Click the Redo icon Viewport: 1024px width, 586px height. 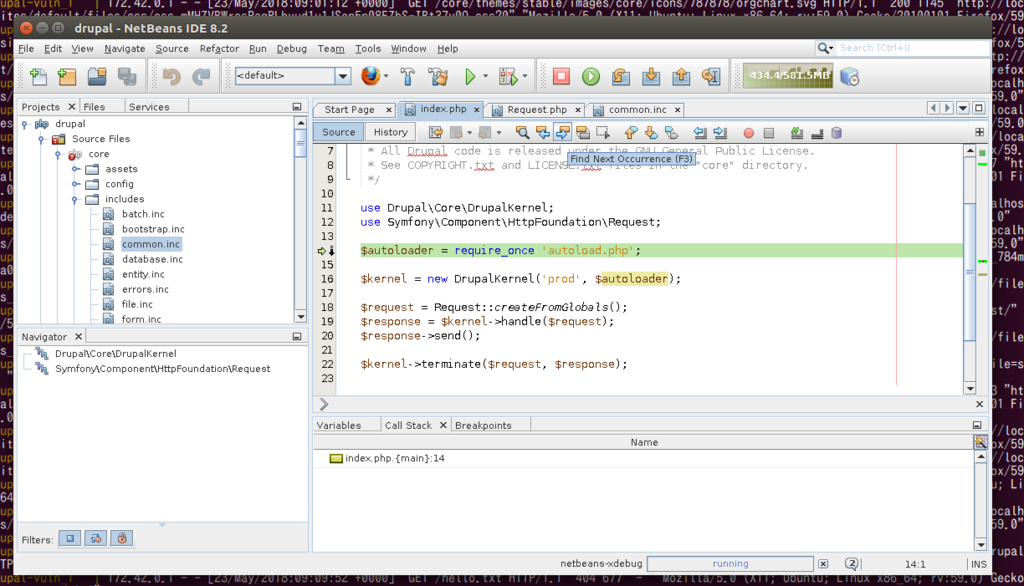[x=201, y=76]
